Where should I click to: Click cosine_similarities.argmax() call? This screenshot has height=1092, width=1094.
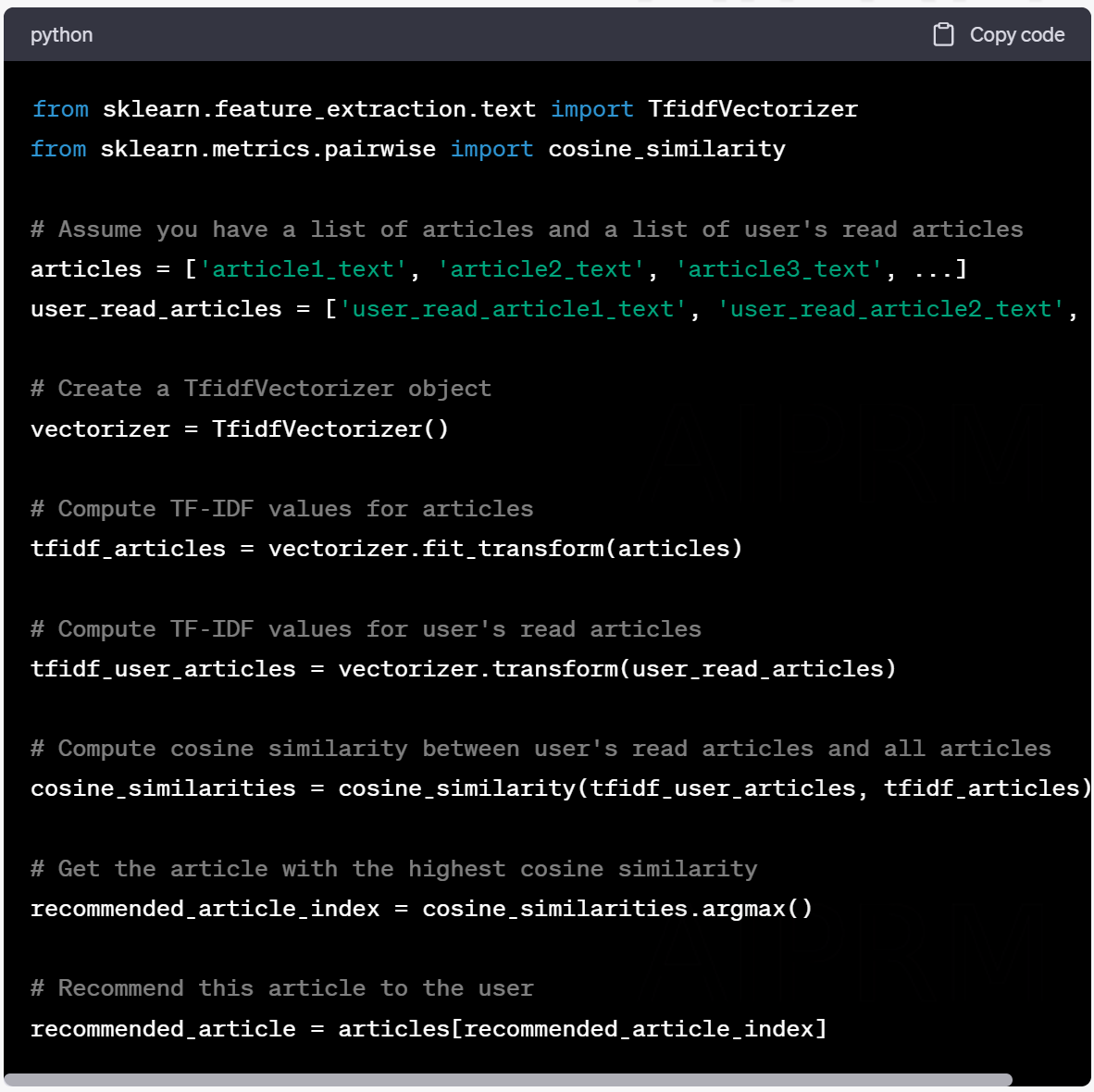(x=617, y=909)
